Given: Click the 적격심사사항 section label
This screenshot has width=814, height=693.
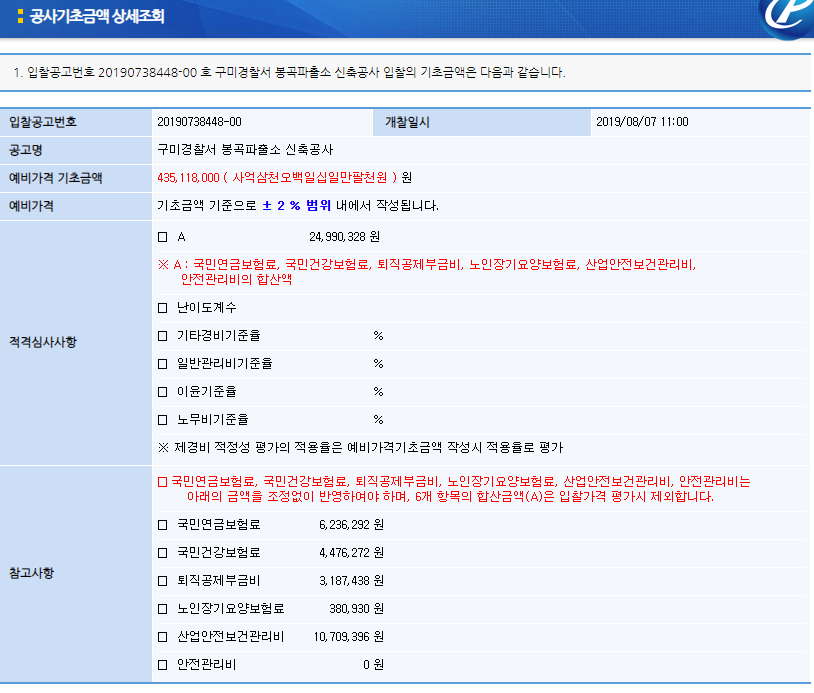Looking at the screenshot, I should [43, 342].
